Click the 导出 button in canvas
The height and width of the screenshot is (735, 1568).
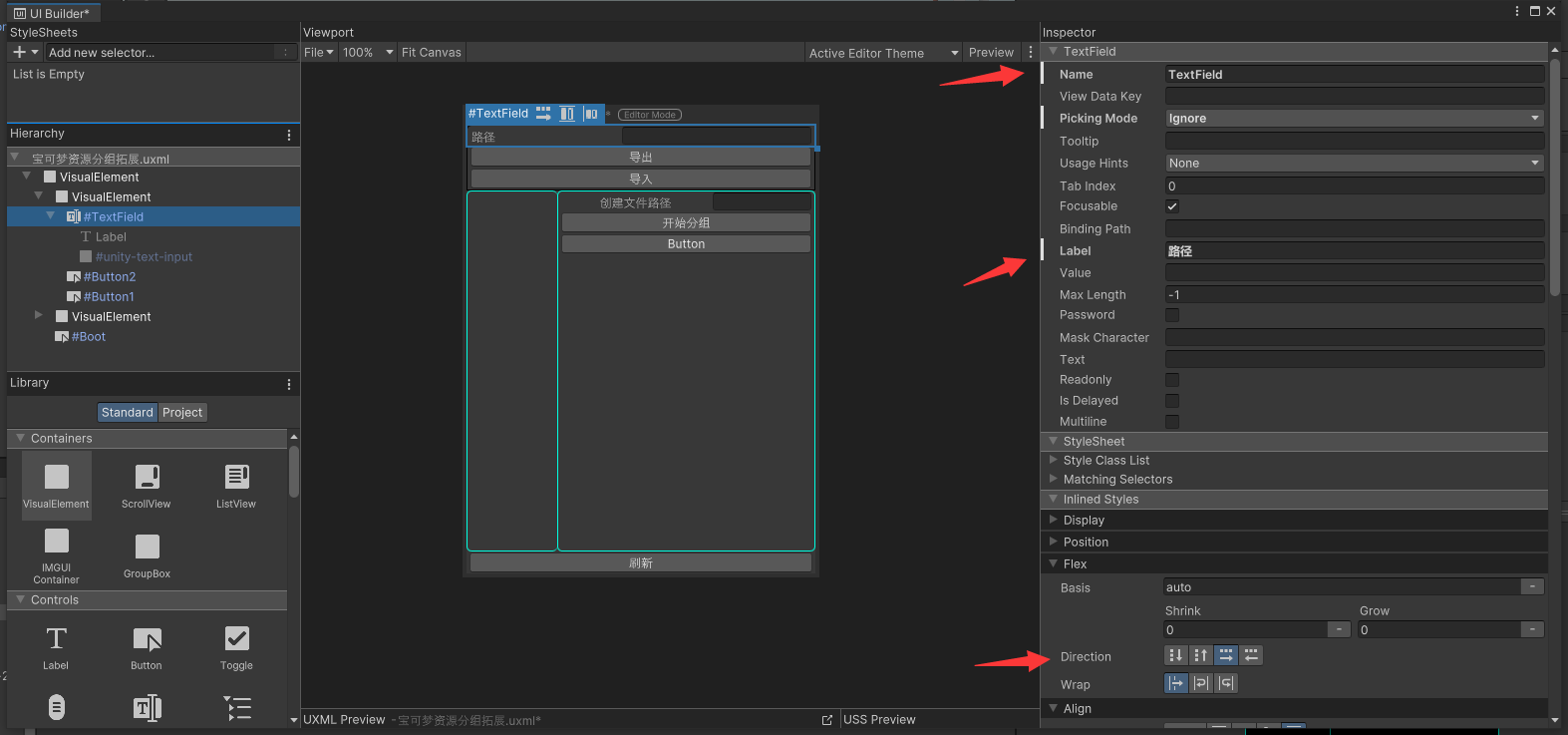641,158
